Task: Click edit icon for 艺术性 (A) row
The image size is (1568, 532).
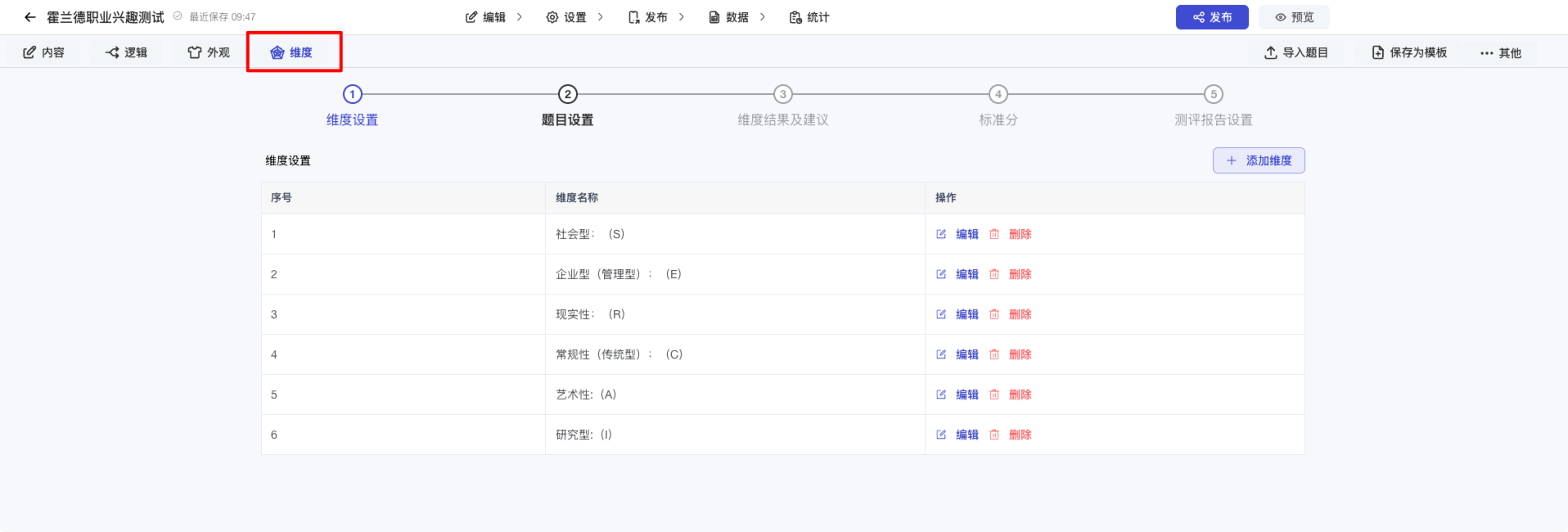Action: [x=941, y=394]
